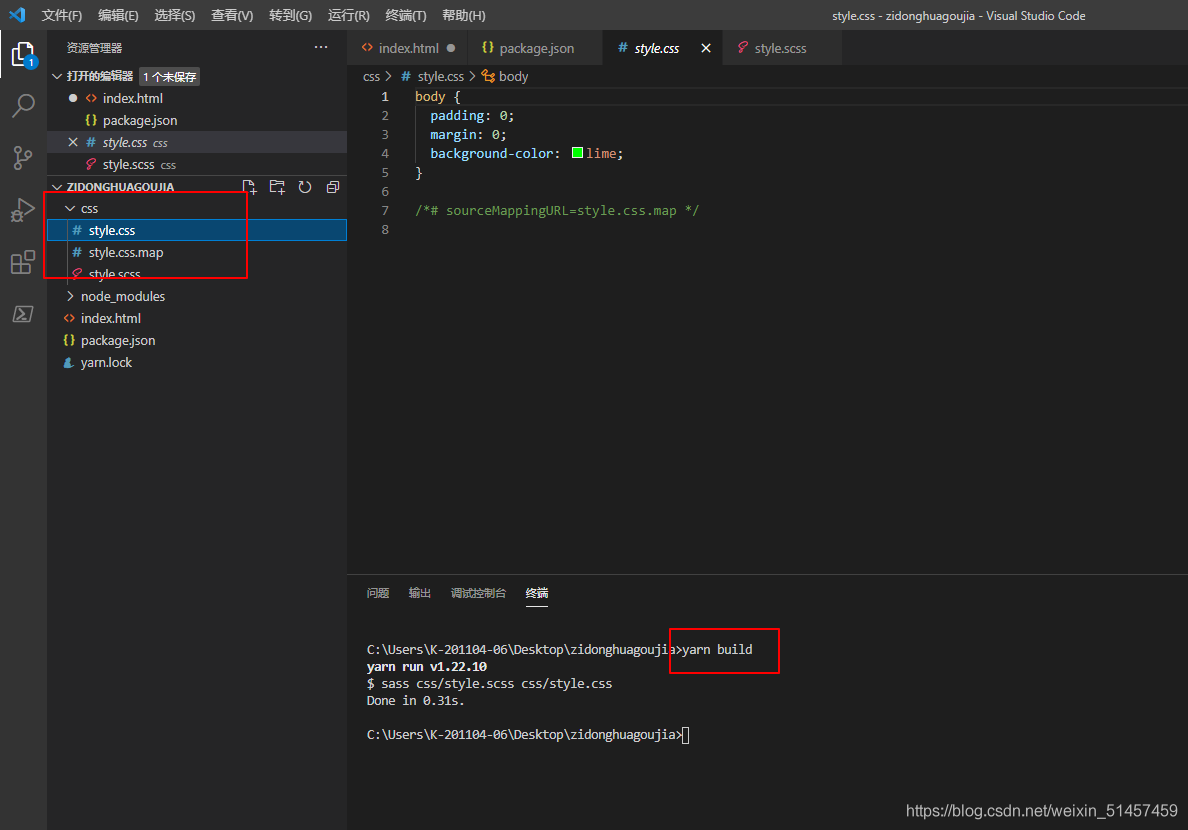Open the 帮助(H) menu
The width and height of the screenshot is (1188, 830).
click(x=464, y=15)
